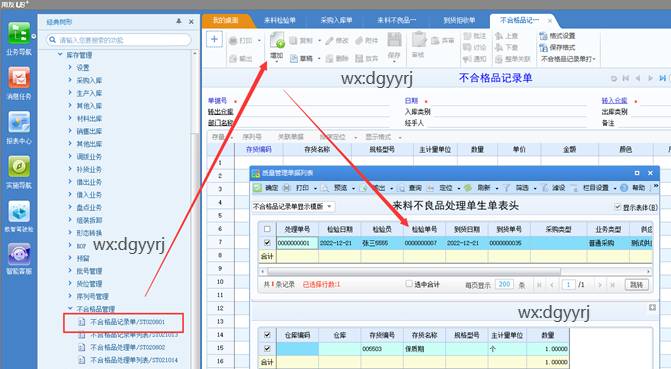Click the navigation search input field
Image resolution: width=671 pixels, height=369 pixels.
[x=119, y=40]
